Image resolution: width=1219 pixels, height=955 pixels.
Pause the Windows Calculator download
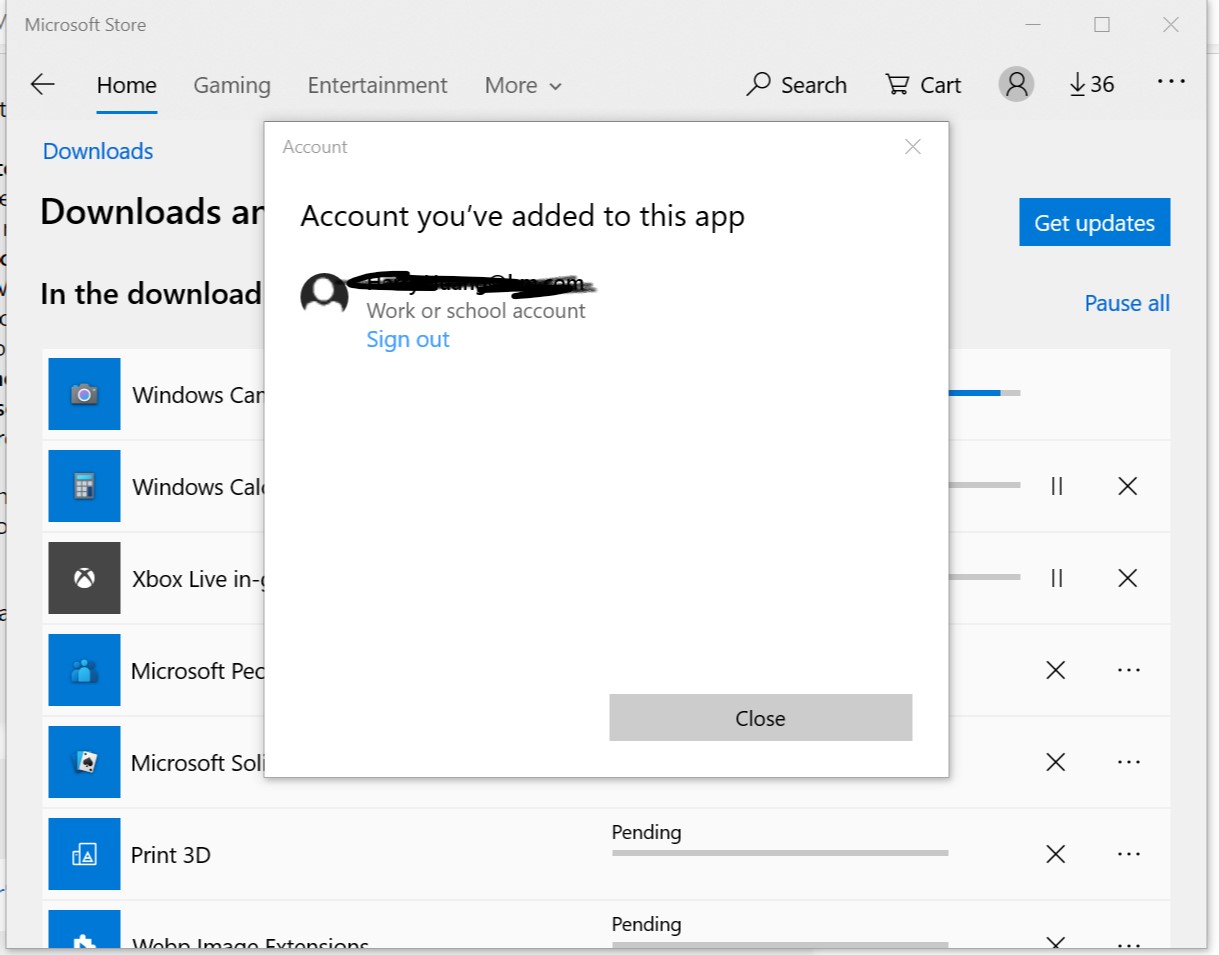1057,486
